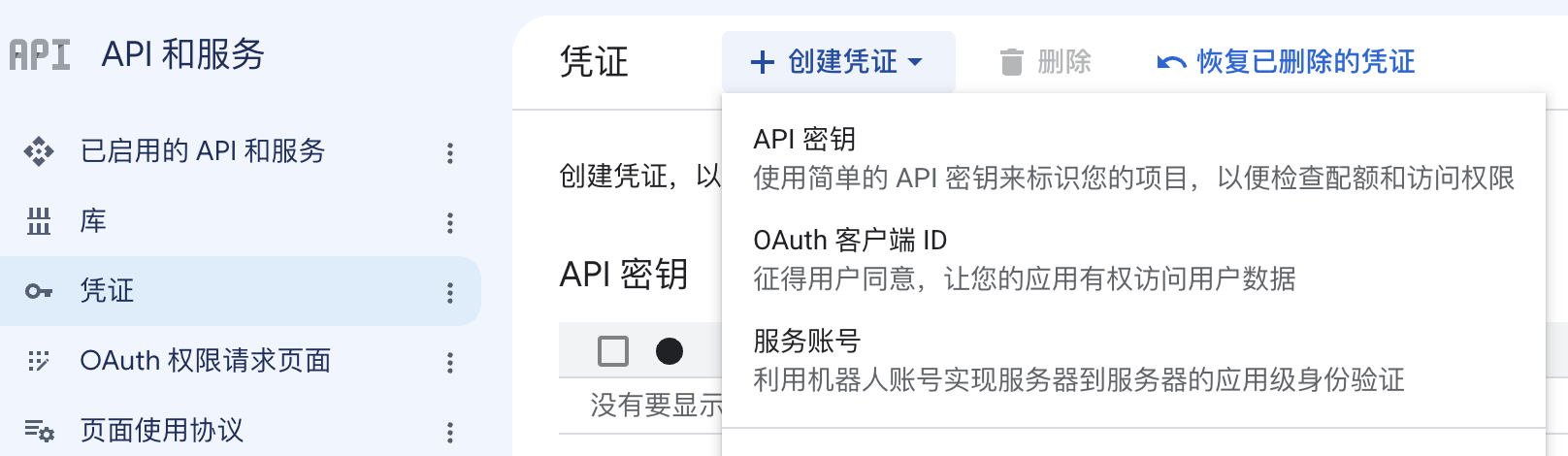Click the plus icon in 创建凭证

point(763,62)
